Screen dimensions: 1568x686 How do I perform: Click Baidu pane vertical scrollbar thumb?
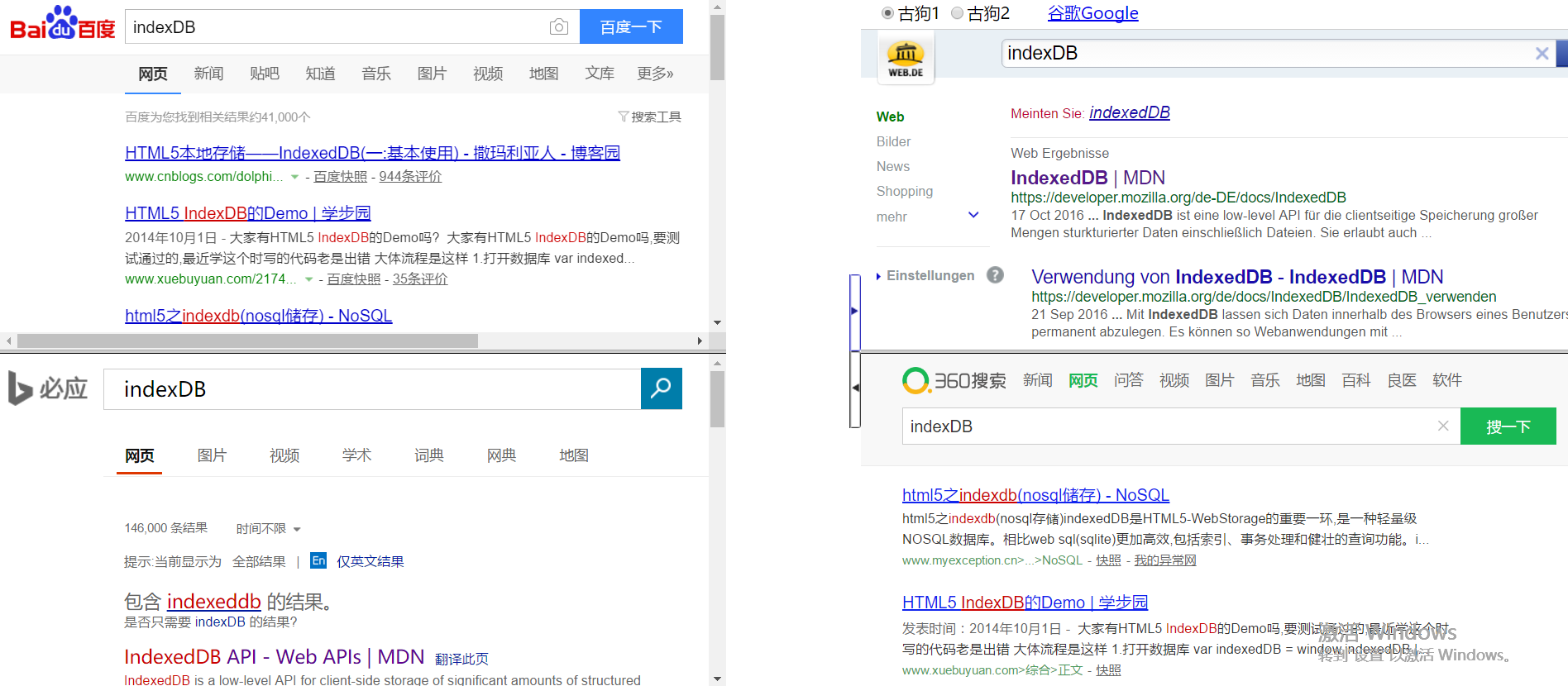pos(717,47)
